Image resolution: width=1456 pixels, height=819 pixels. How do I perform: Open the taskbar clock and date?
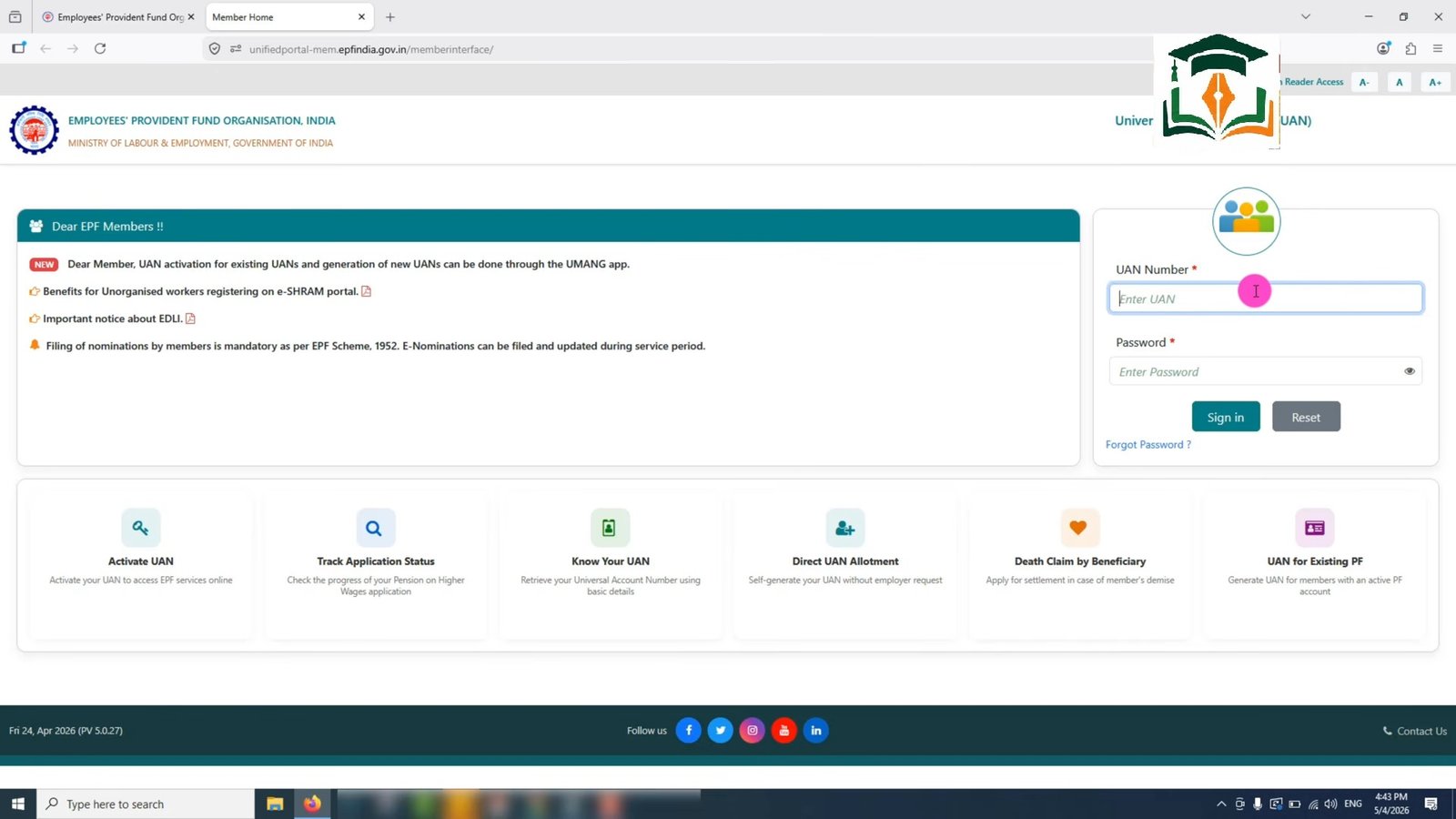1391,804
